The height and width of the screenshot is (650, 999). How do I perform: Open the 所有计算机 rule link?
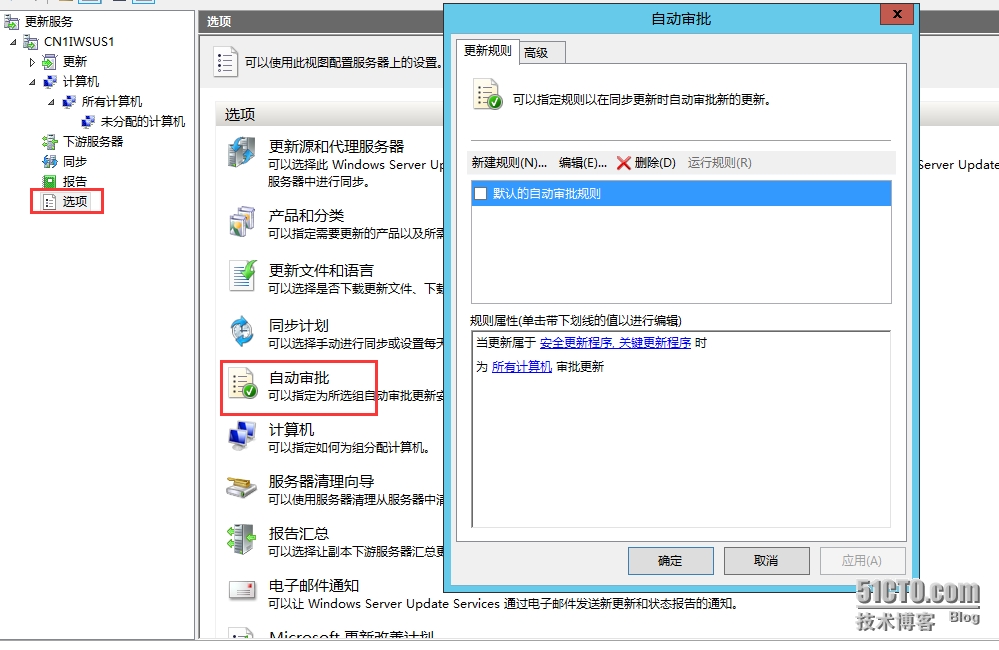pyautogui.click(x=521, y=367)
